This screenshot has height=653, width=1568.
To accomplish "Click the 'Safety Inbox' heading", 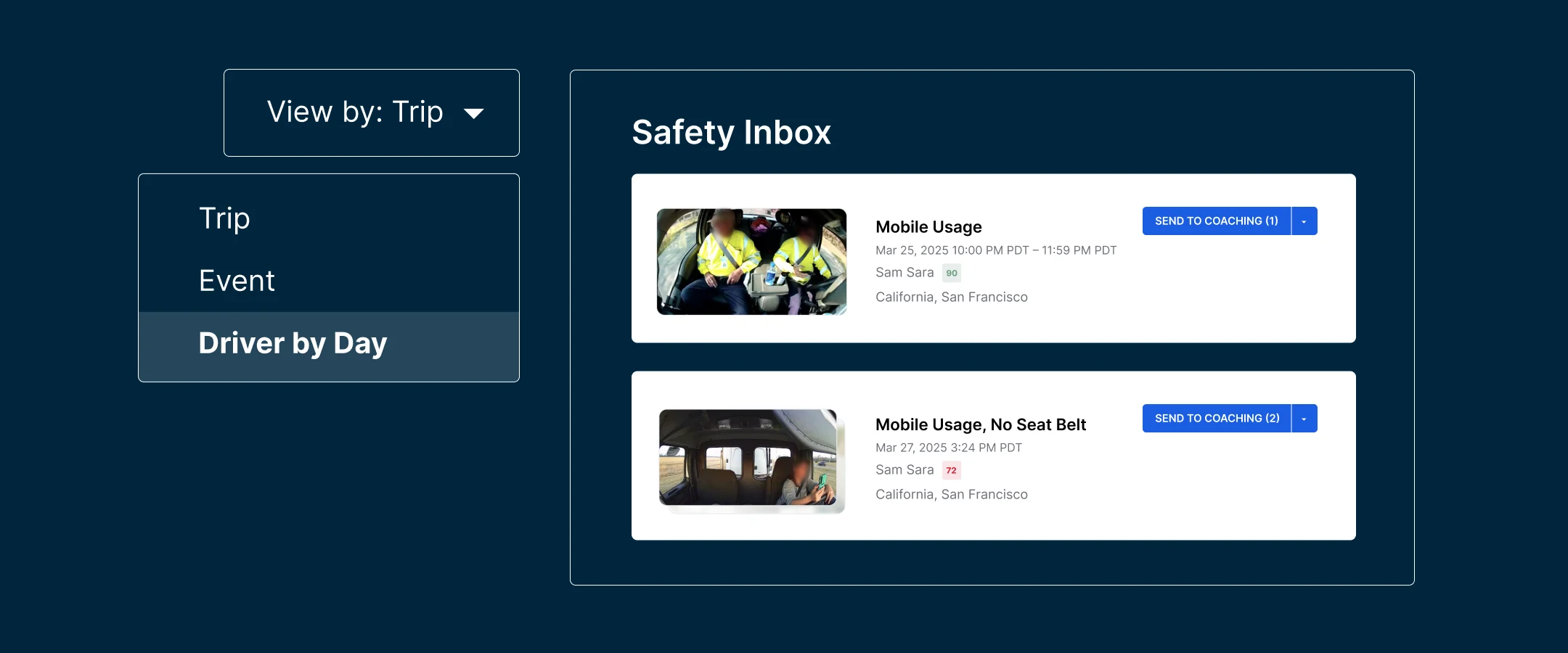I will click(x=732, y=133).
